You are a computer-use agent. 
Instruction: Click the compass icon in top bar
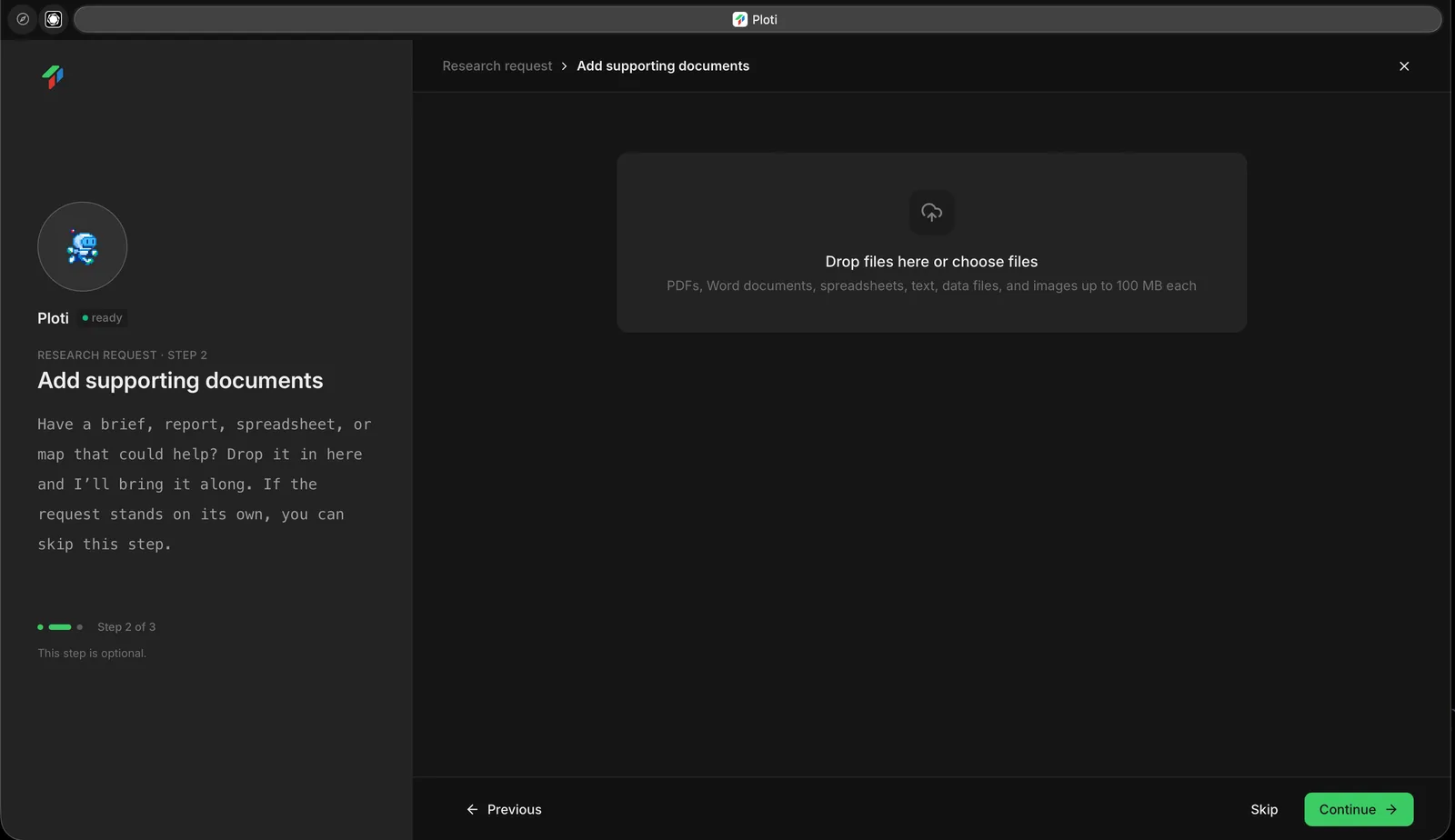pyautogui.click(x=23, y=19)
